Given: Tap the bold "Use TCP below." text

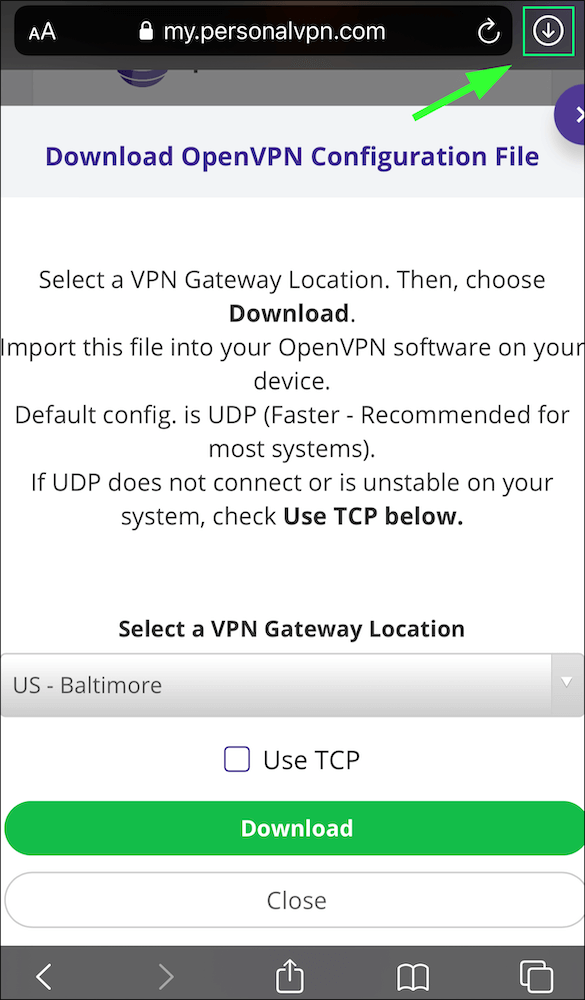Looking at the screenshot, I should pyautogui.click(x=373, y=517).
